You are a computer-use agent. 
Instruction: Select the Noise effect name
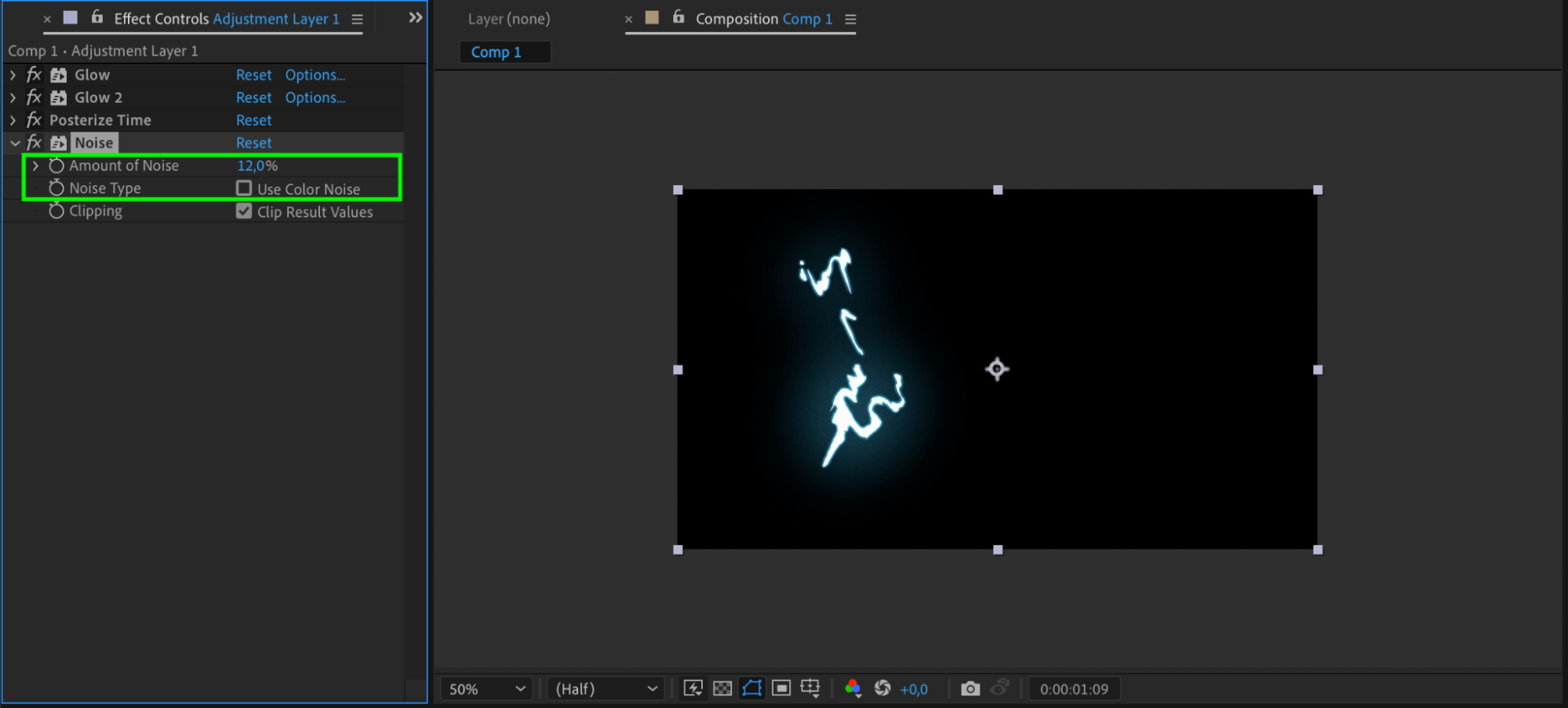(x=94, y=143)
